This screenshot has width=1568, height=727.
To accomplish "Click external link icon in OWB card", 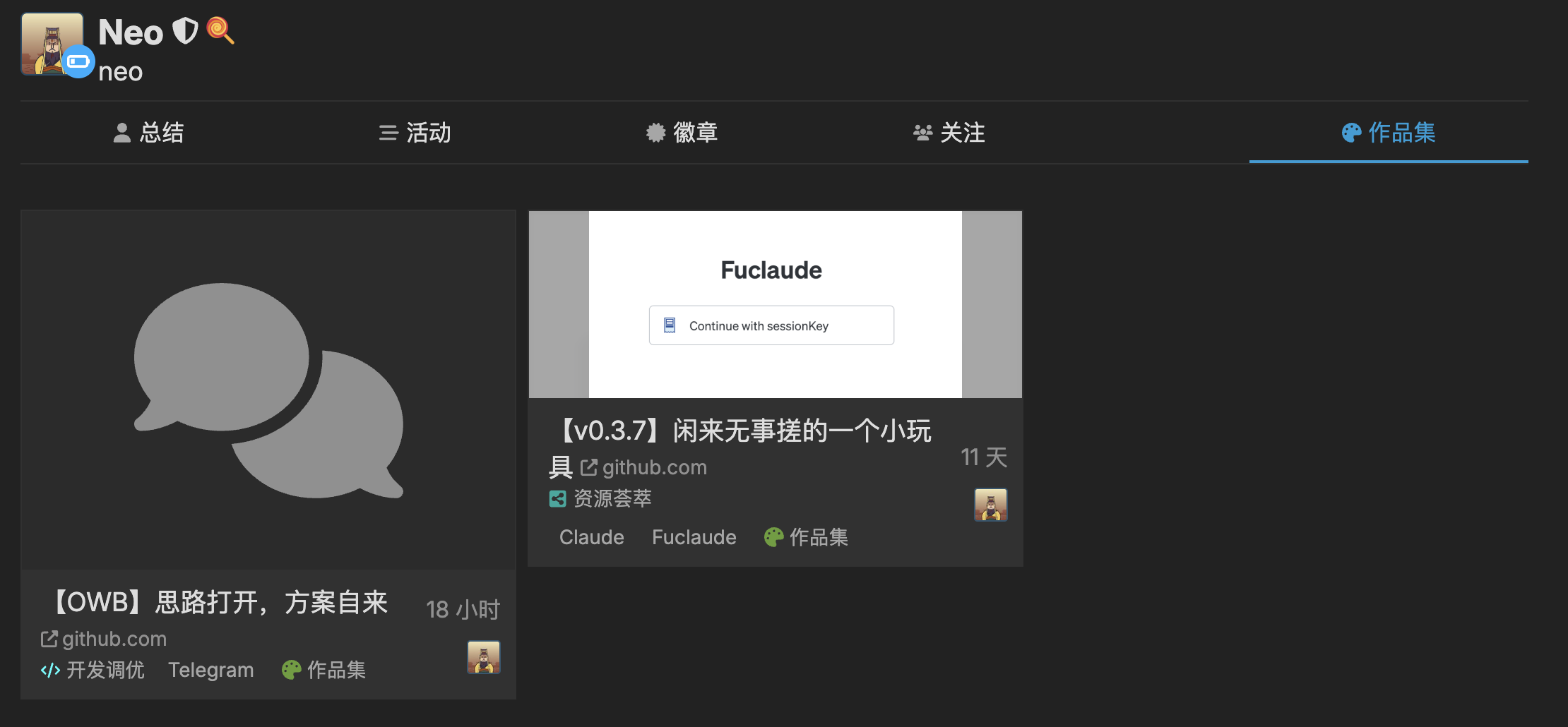I will coord(49,639).
